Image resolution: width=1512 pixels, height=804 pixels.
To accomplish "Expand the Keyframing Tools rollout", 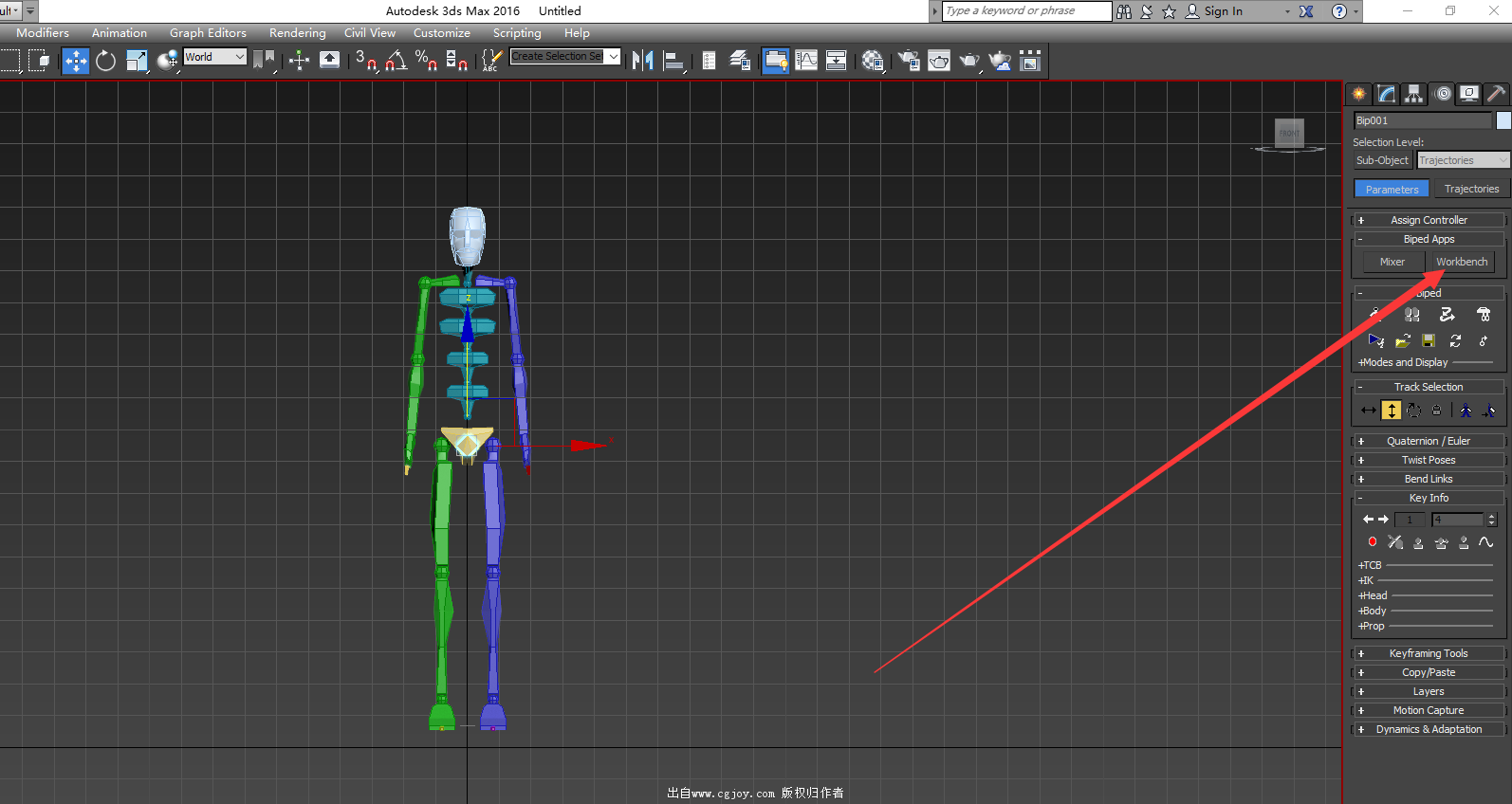I will tap(1429, 653).
